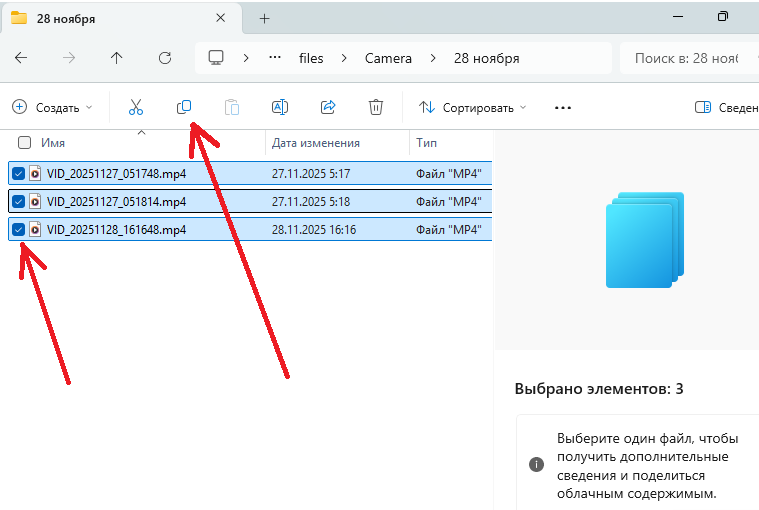
Task: Click the blue stacked files preview thumbnail
Action: pos(645,240)
